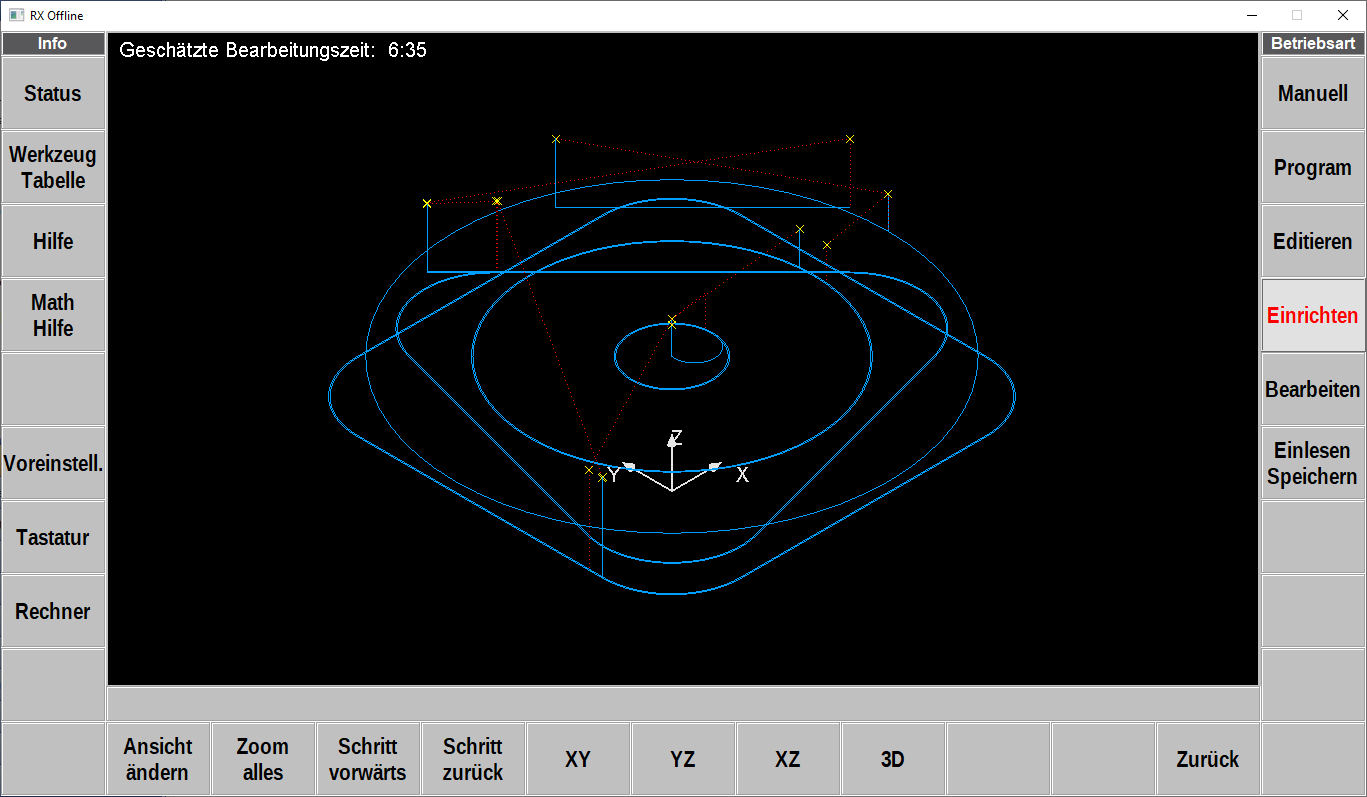This screenshot has height=797, width=1367.
Task: Step back with Schritt zurück
Action: click(473, 760)
